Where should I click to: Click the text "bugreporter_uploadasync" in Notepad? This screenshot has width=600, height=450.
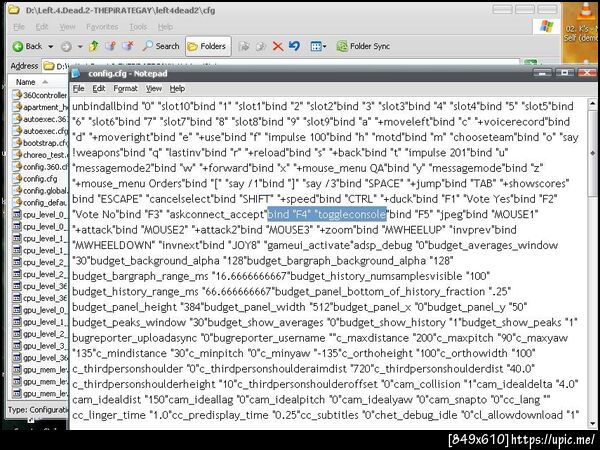[x=134, y=338]
